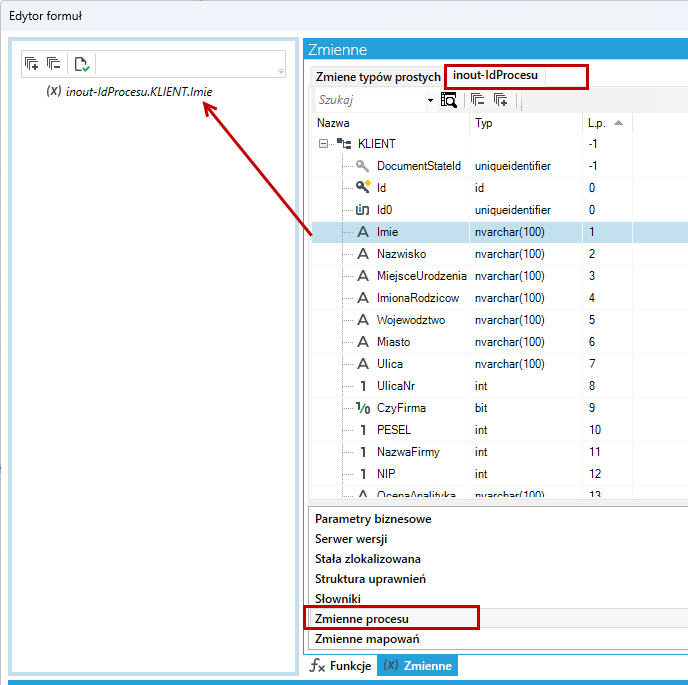Screen dimensions: 688x685
Task: Click the (x) variable icon beside formula
Action: (x=54, y=91)
